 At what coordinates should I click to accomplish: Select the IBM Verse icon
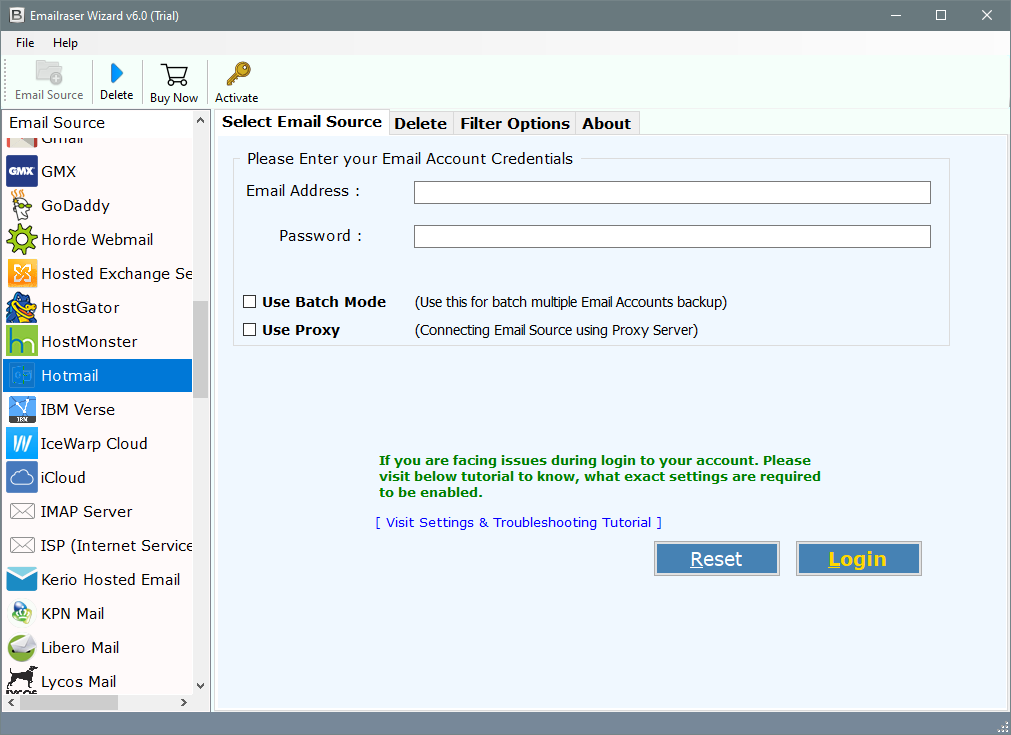(22, 409)
